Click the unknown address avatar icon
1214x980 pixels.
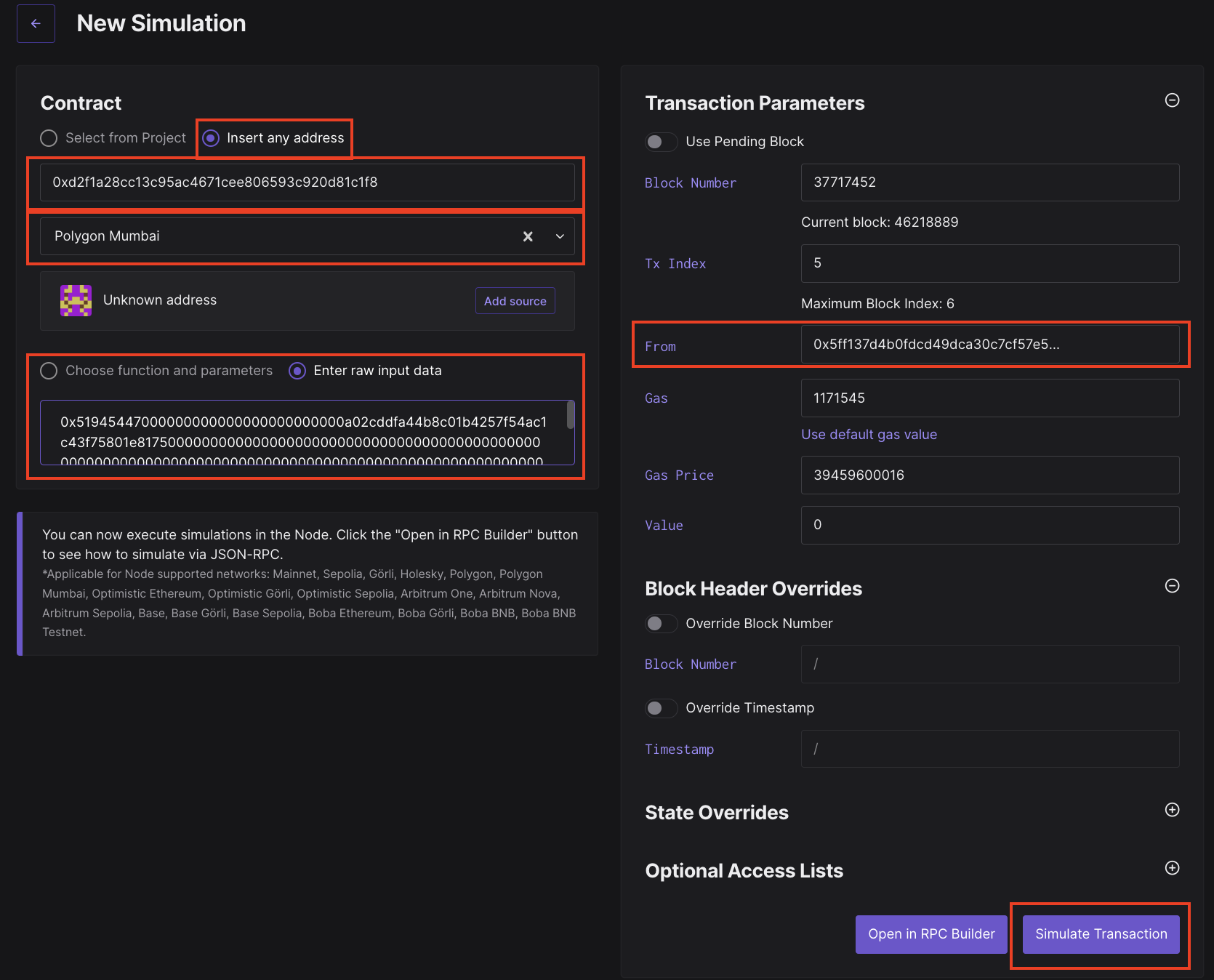point(76,300)
